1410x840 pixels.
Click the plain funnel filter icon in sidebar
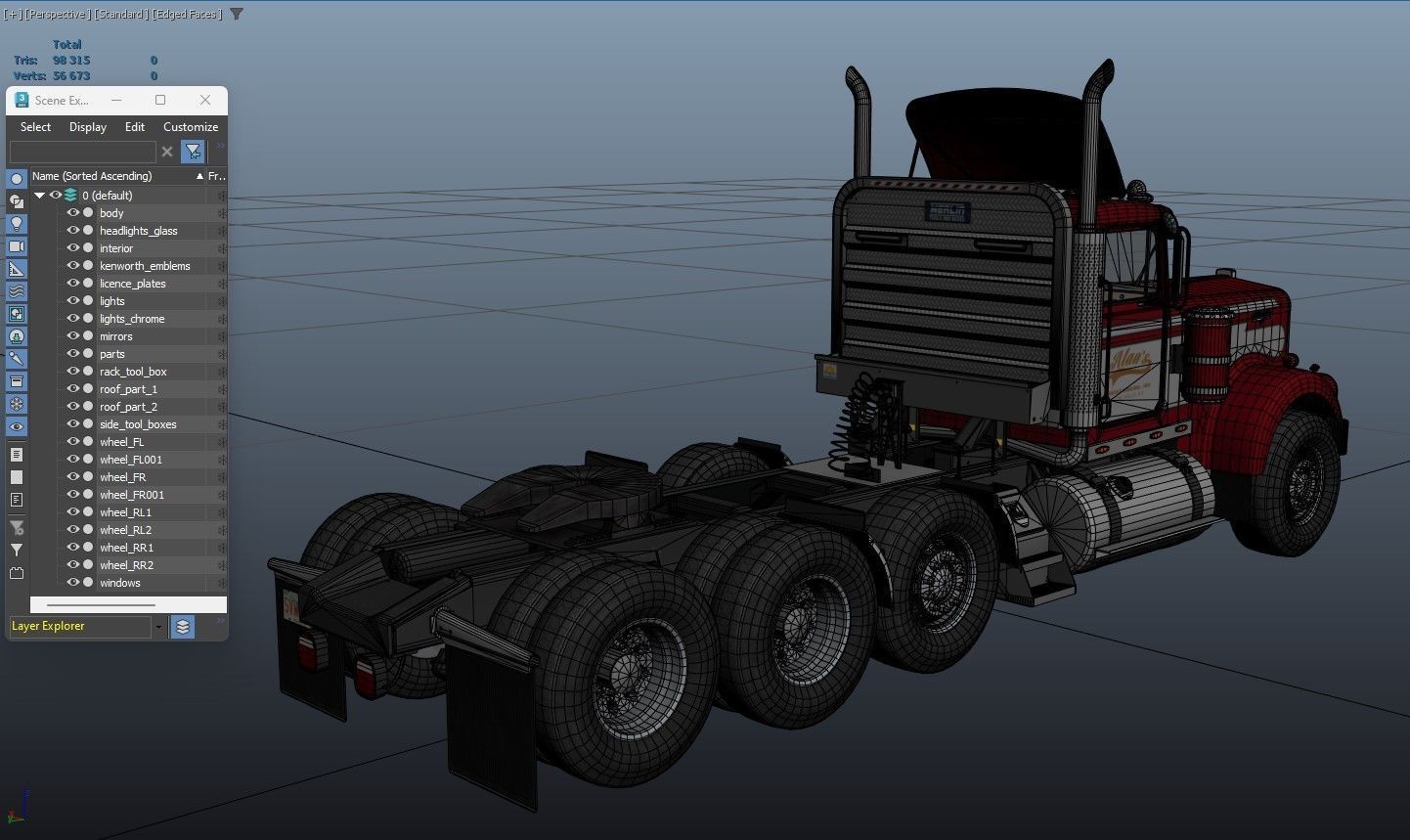pos(17,551)
